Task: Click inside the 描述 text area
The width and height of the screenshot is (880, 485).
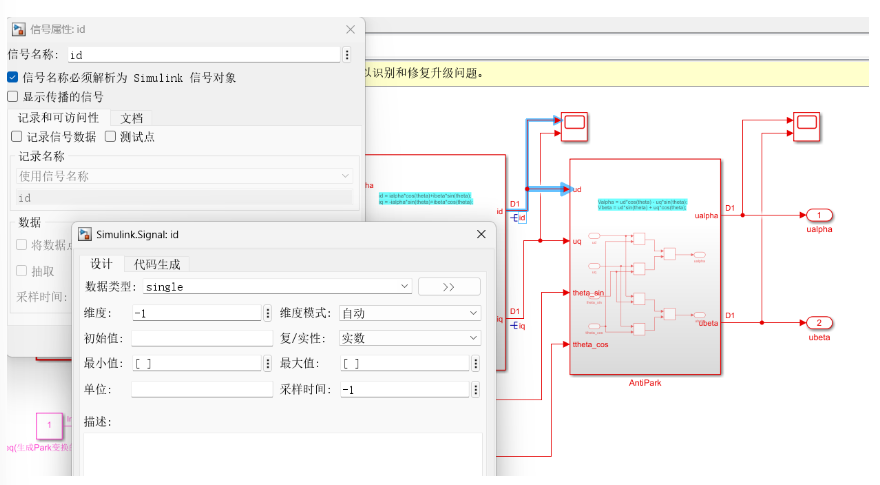Action: pos(283,454)
